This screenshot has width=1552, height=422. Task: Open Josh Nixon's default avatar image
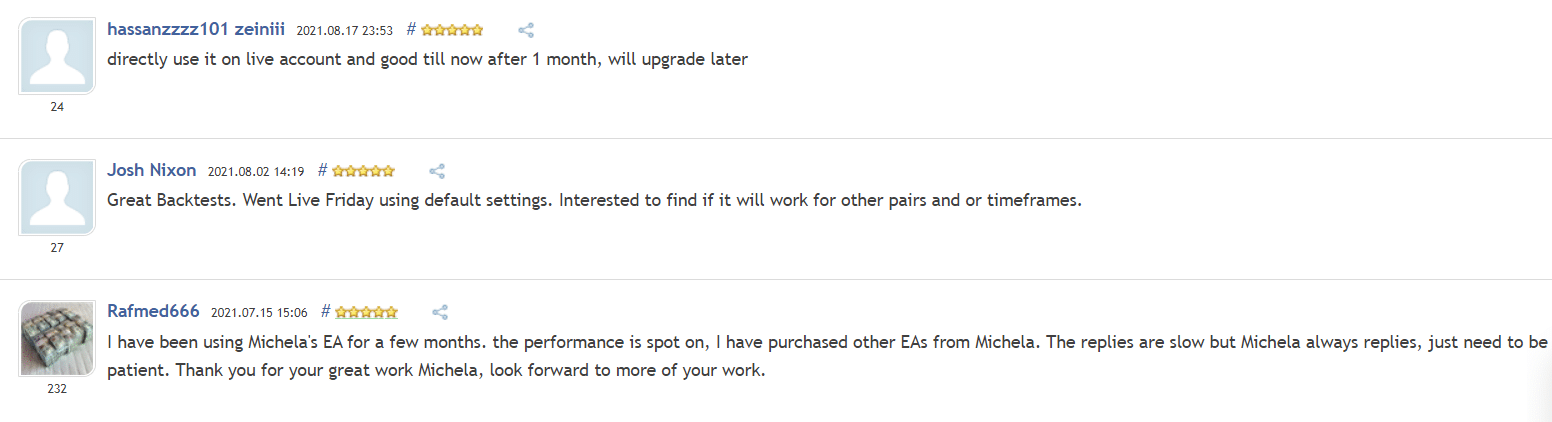57,198
